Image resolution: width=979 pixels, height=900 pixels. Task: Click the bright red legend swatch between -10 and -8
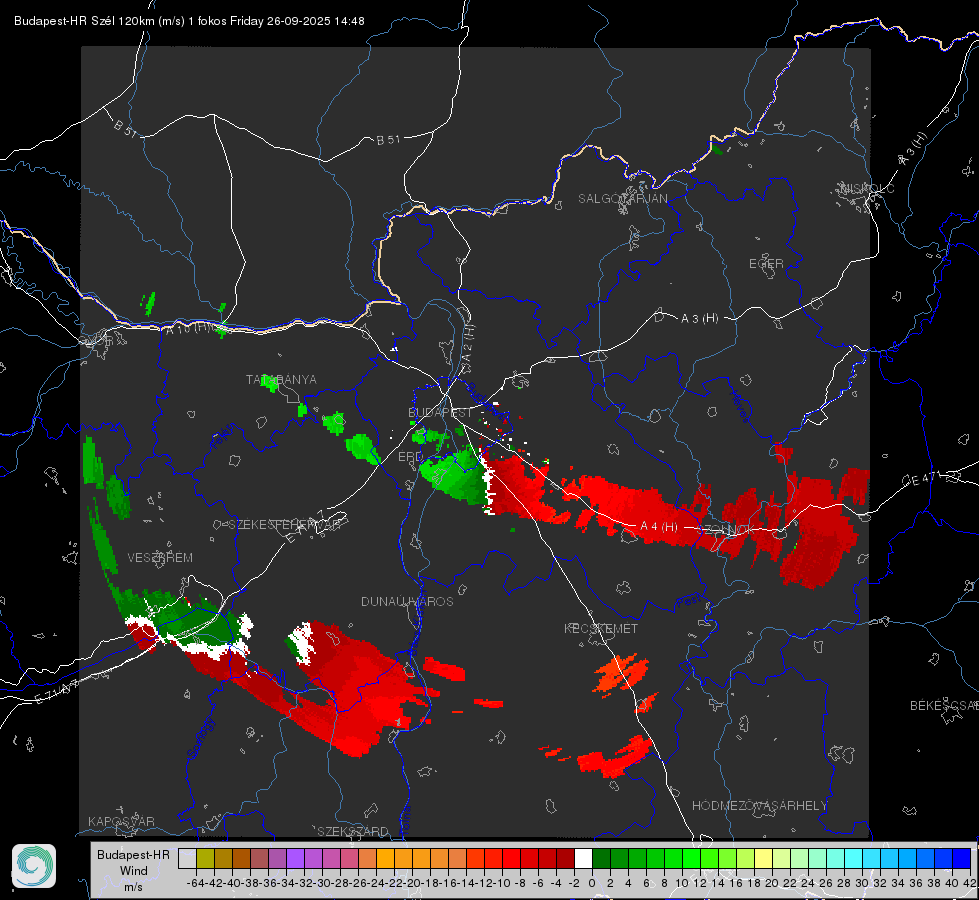coord(511,858)
